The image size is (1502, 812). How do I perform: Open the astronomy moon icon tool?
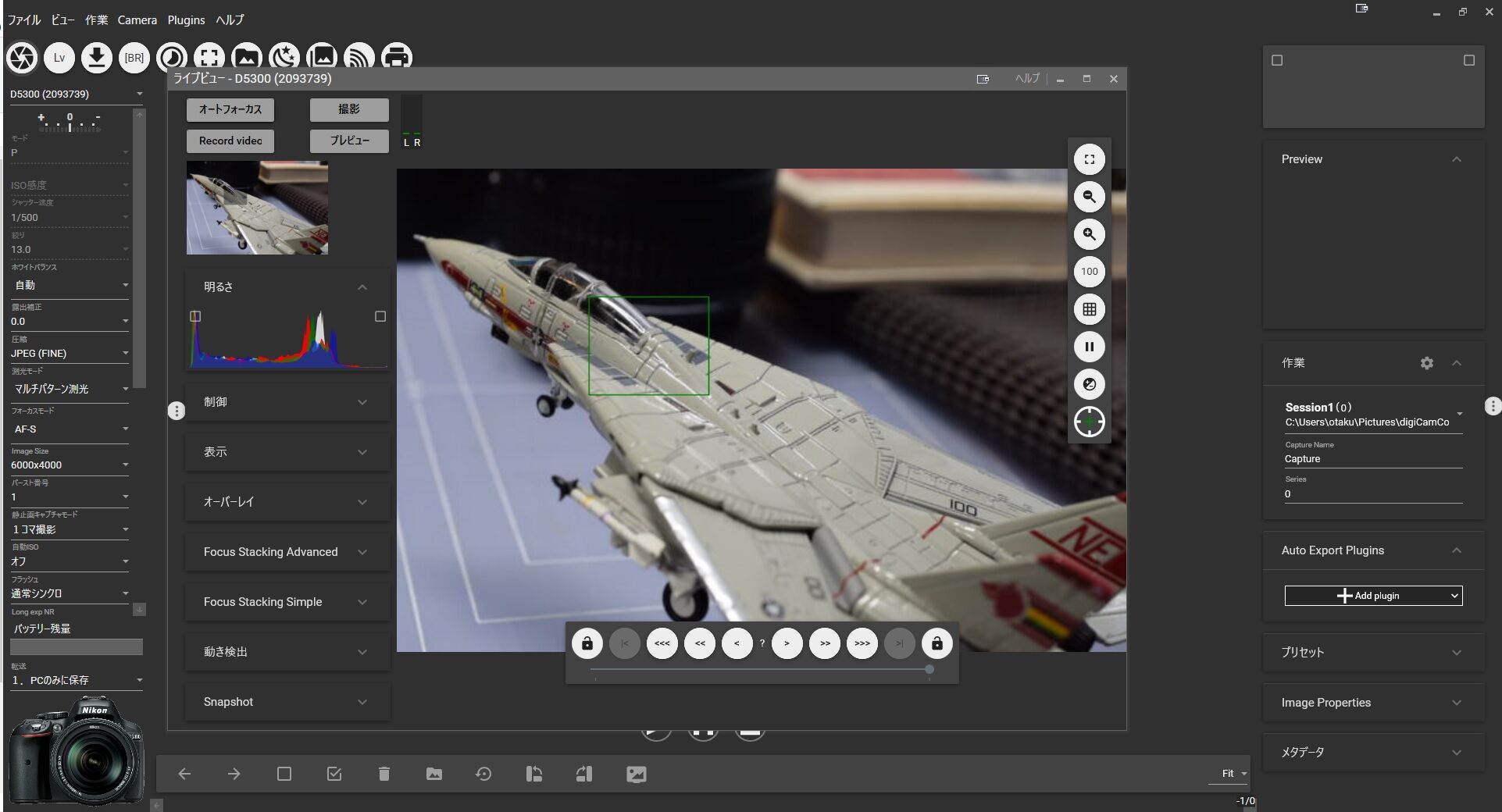click(284, 57)
